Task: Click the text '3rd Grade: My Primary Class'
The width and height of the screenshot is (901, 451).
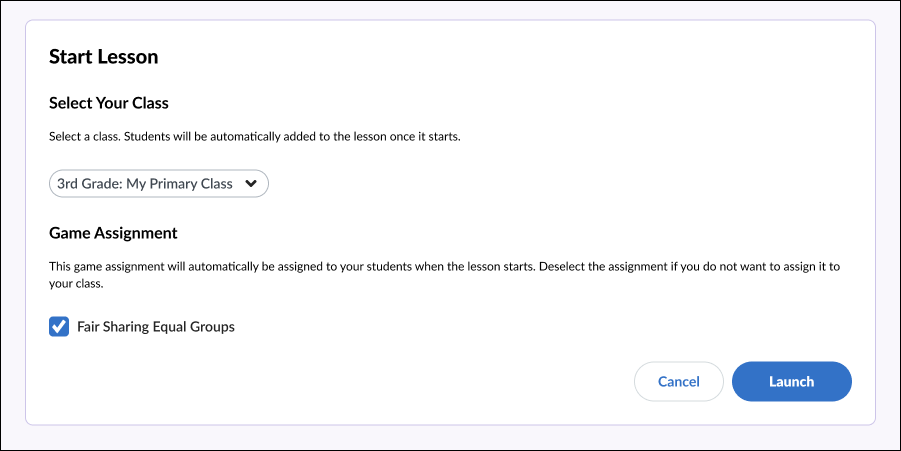Action: click(144, 184)
